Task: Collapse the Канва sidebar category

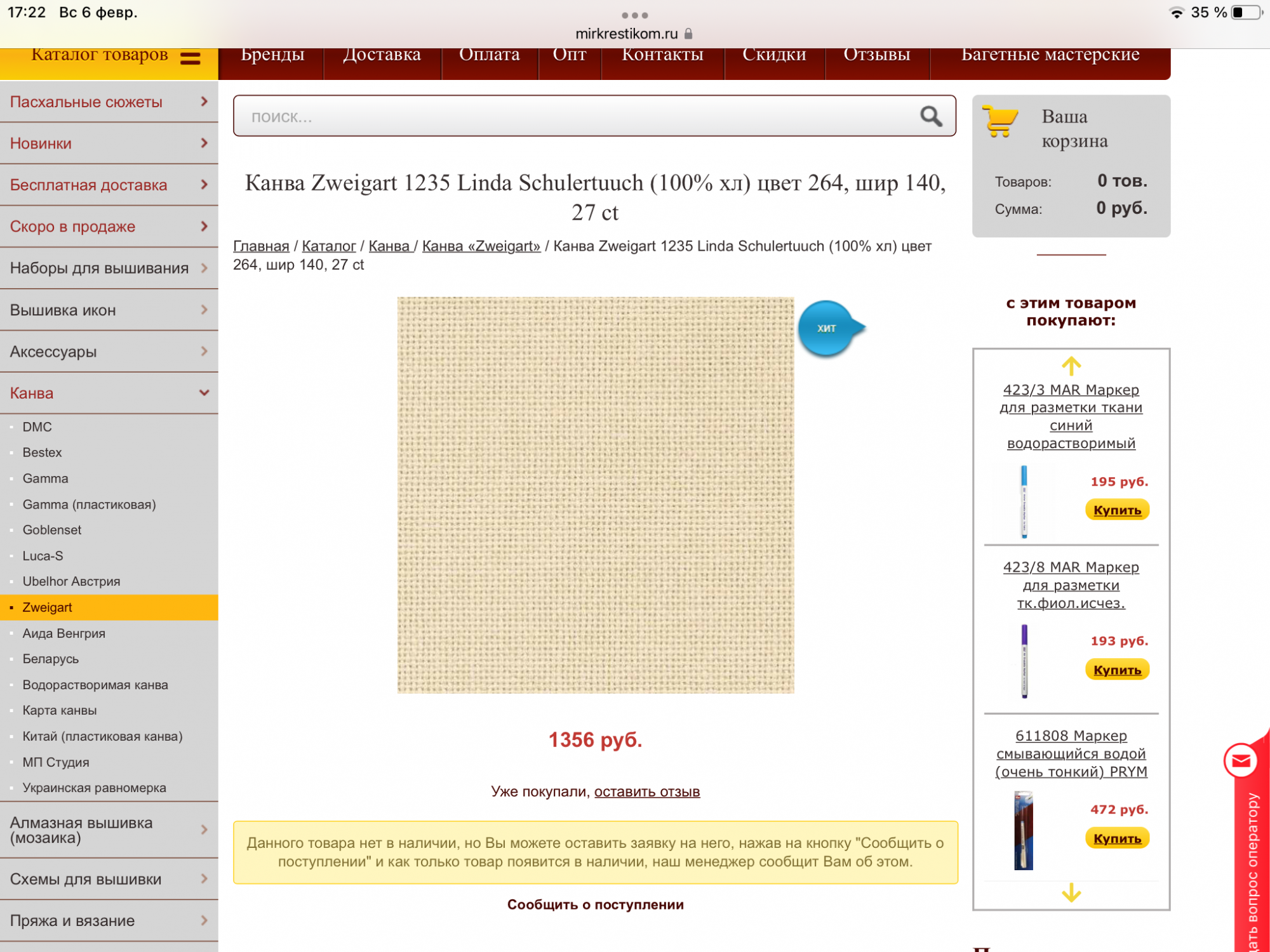Action: (204, 393)
